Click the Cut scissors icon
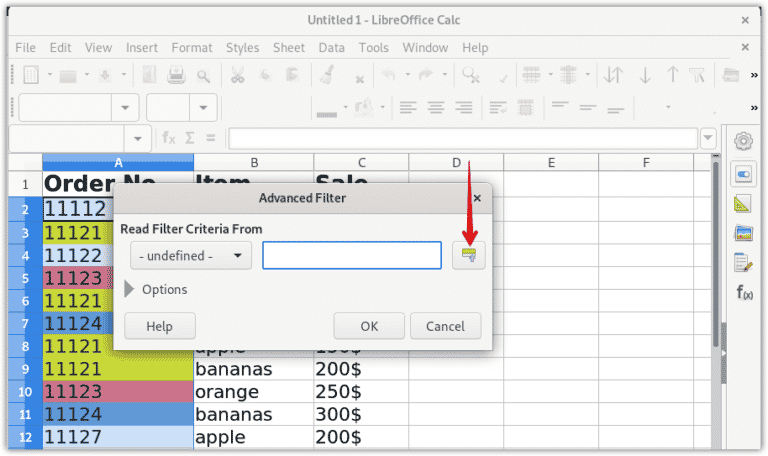This screenshot has width=768, height=456. point(237,76)
